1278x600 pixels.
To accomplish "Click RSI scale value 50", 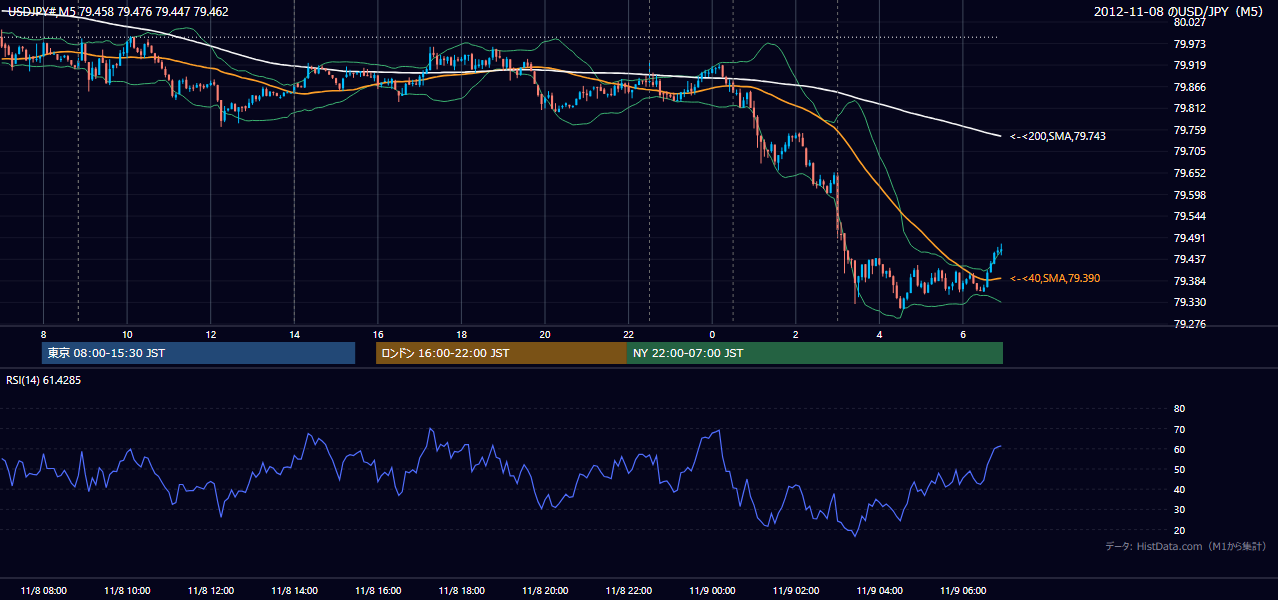I will 1179,469.
